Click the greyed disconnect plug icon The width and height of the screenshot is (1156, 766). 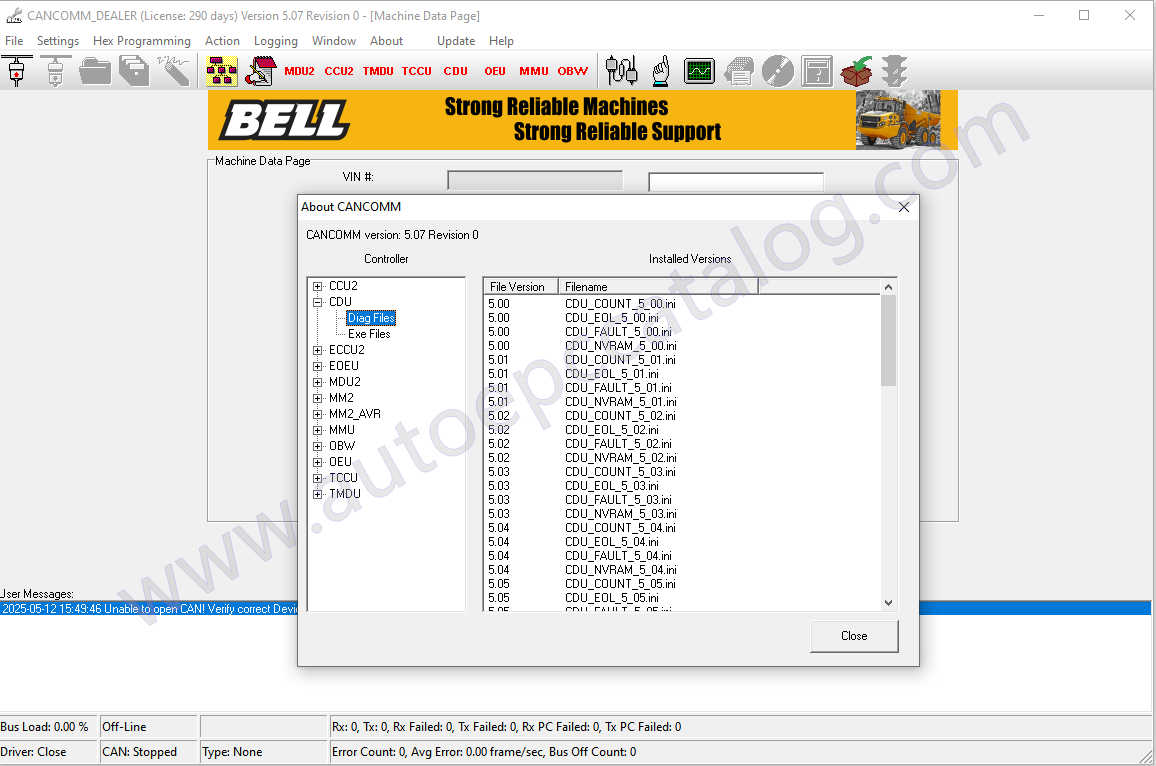coord(55,71)
